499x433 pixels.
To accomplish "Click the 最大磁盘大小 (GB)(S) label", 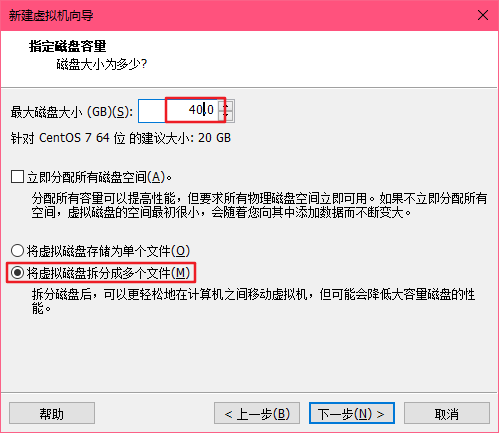I will (72, 112).
